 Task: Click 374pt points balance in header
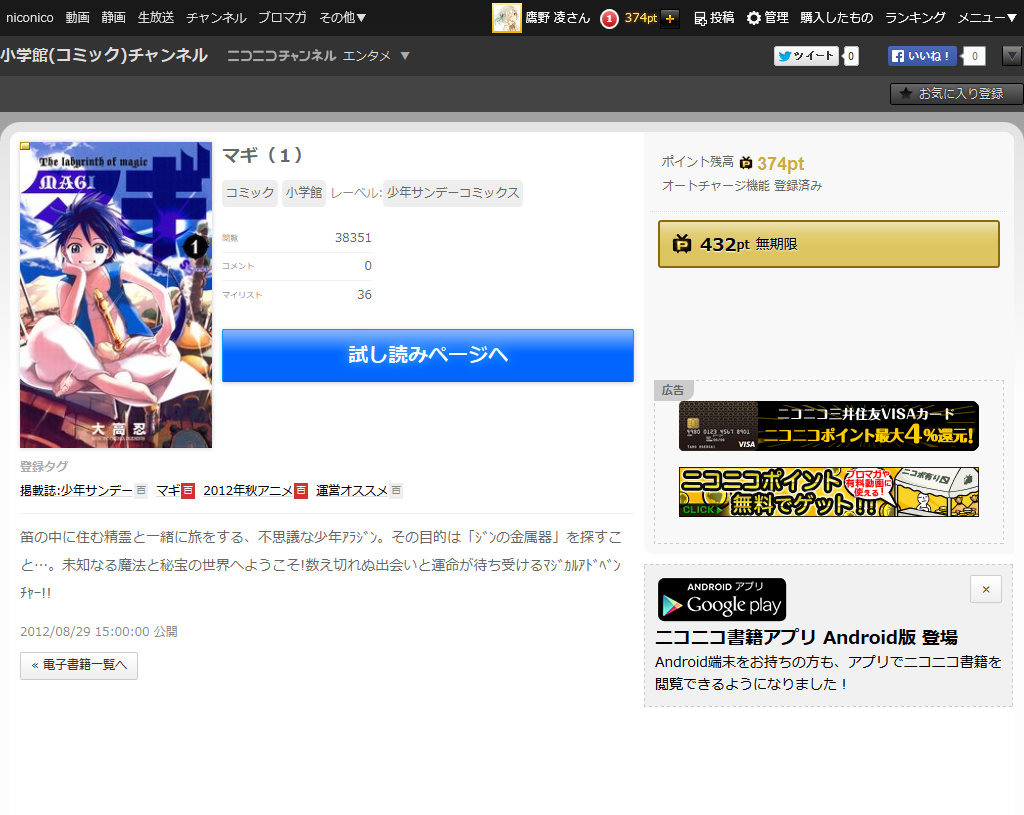pyautogui.click(x=641, y=18)
